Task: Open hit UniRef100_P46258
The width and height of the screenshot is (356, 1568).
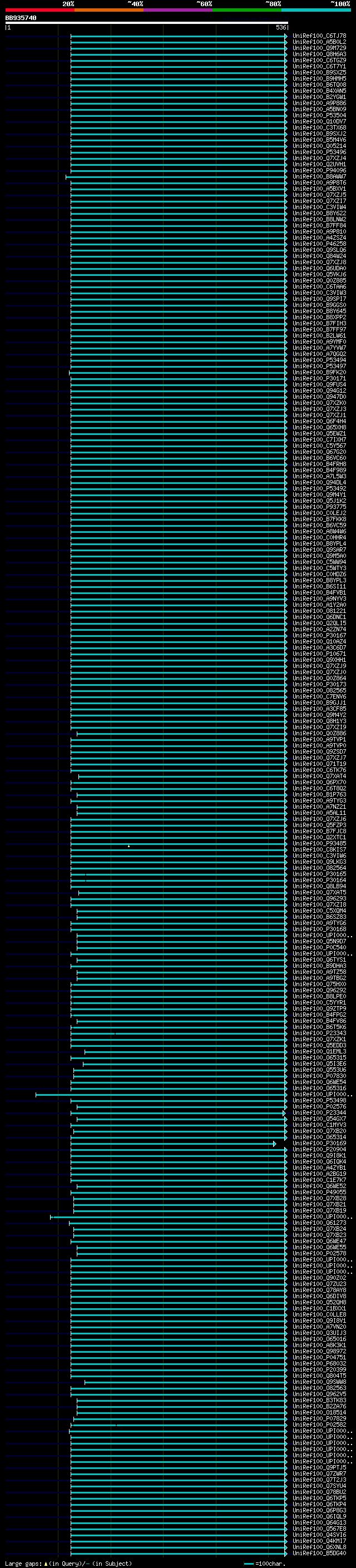Action: point(319,244)
